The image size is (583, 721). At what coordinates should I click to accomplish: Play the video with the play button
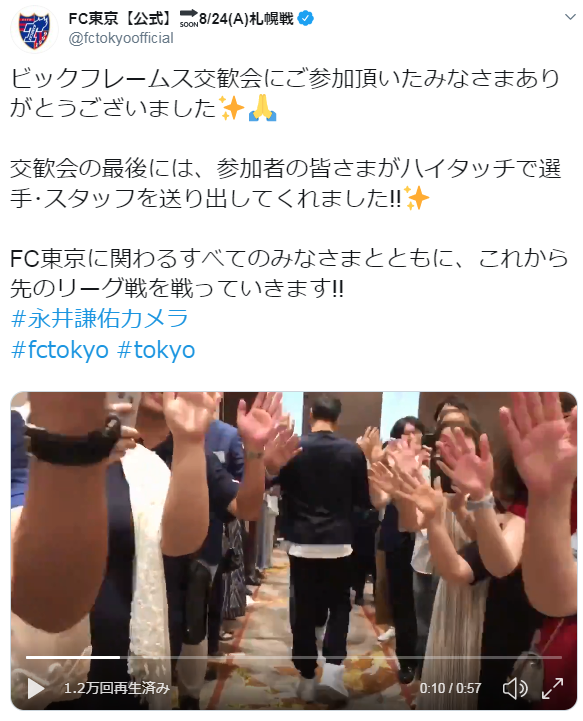35,688
